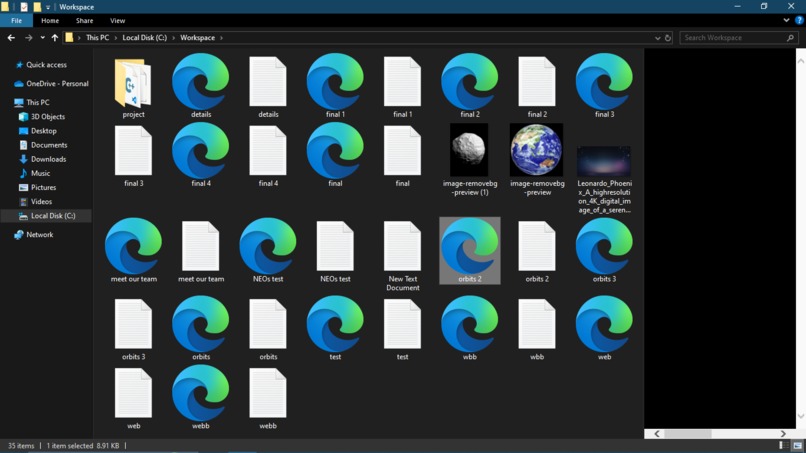Viewport: 806px width, 453px height.
Task: Select the final 1 text document
Action: click(x=402, y=82)
